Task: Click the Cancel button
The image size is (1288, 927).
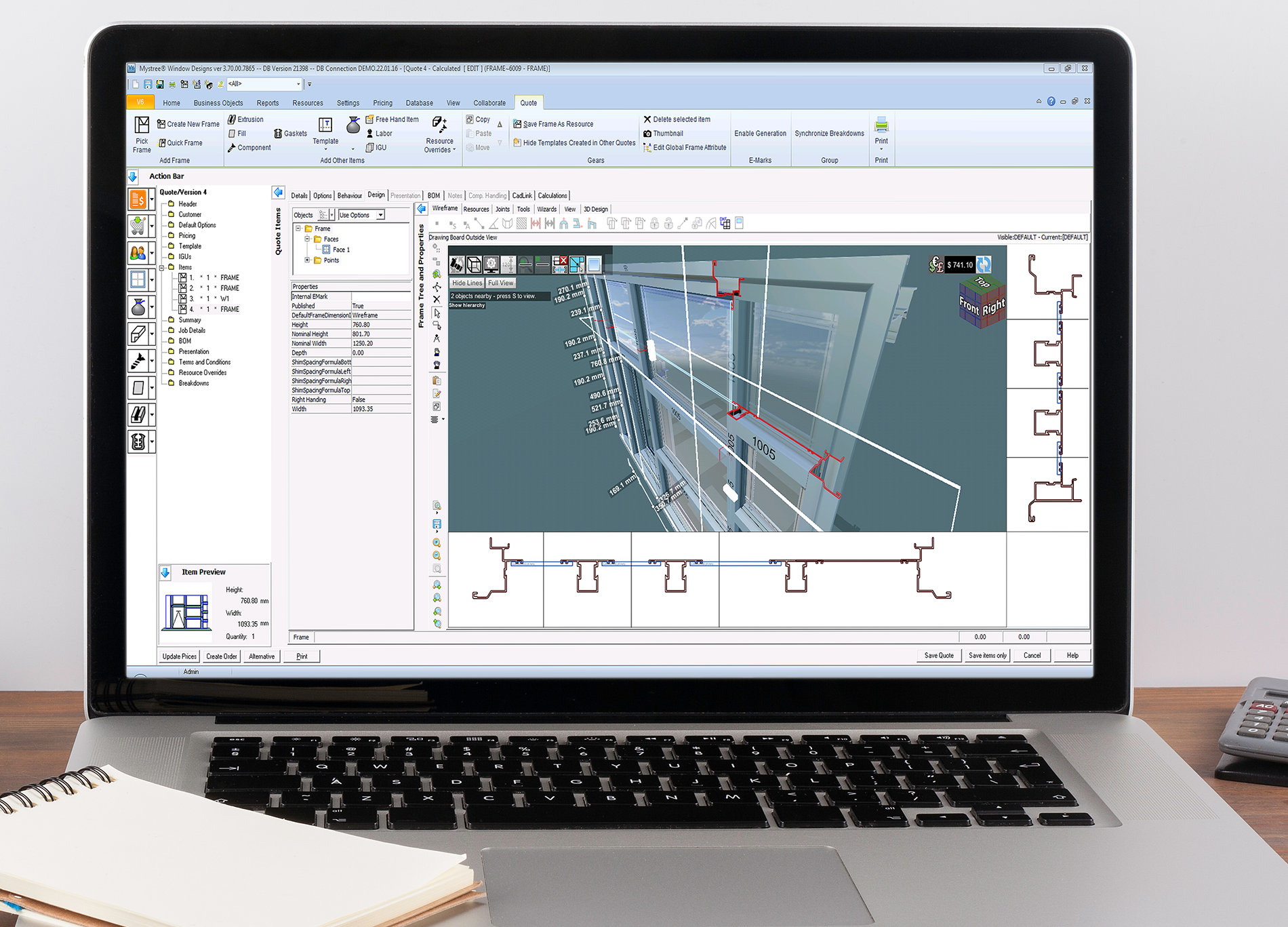Action: point(1032,656)
